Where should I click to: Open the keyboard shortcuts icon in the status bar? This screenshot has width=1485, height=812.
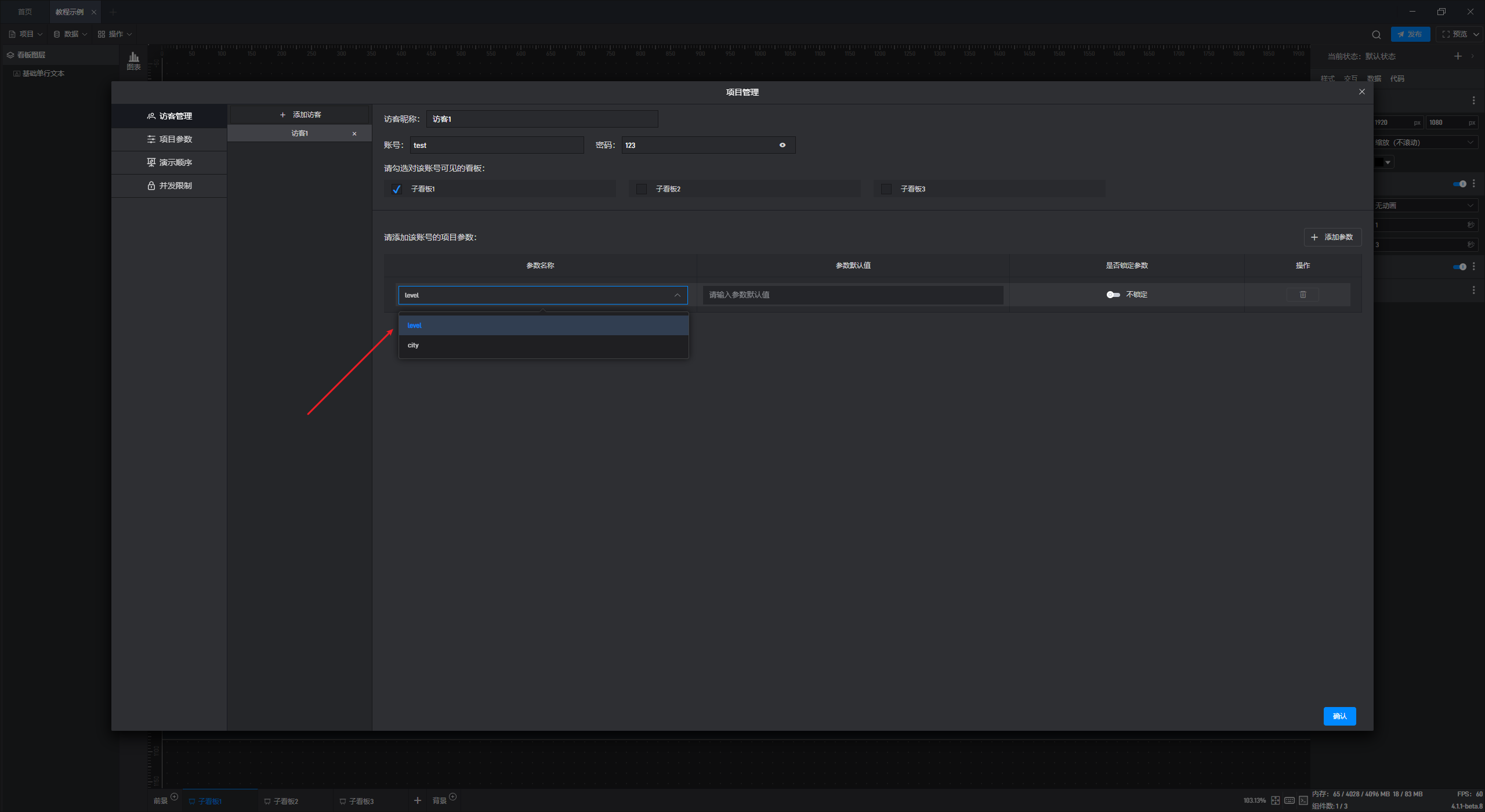(x=1290, y=800)
